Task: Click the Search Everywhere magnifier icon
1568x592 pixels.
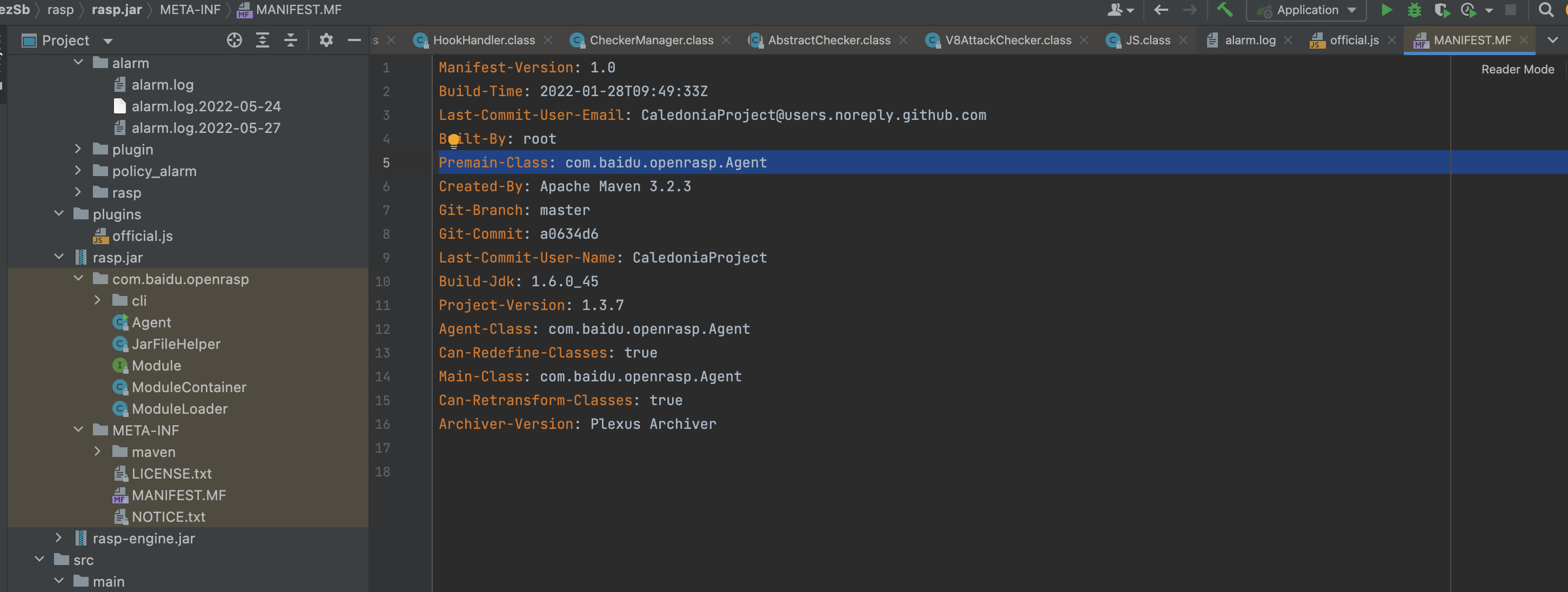Action: click(1545, 10)
